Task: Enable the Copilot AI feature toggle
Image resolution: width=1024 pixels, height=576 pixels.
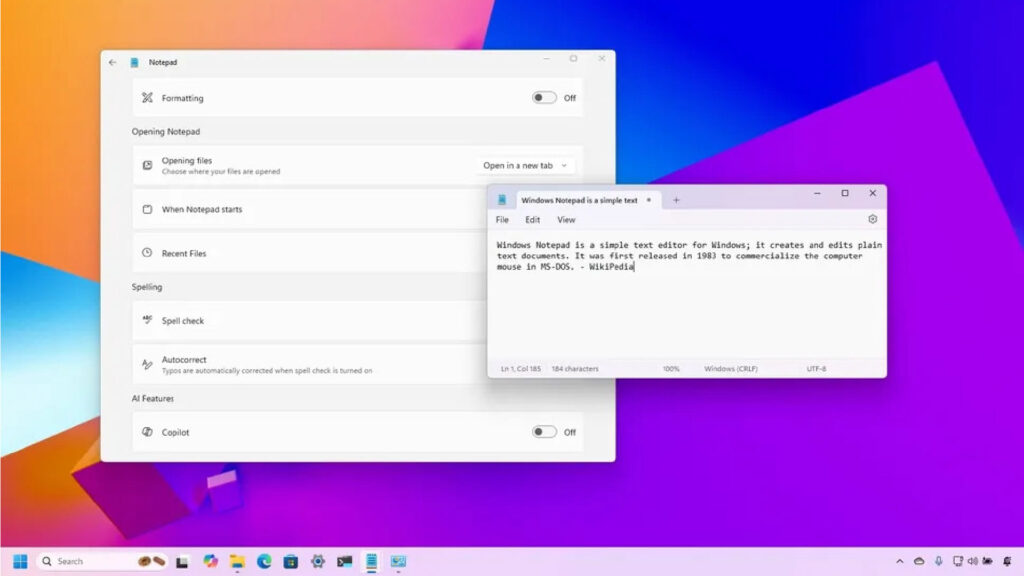Action: pos(544,432)
